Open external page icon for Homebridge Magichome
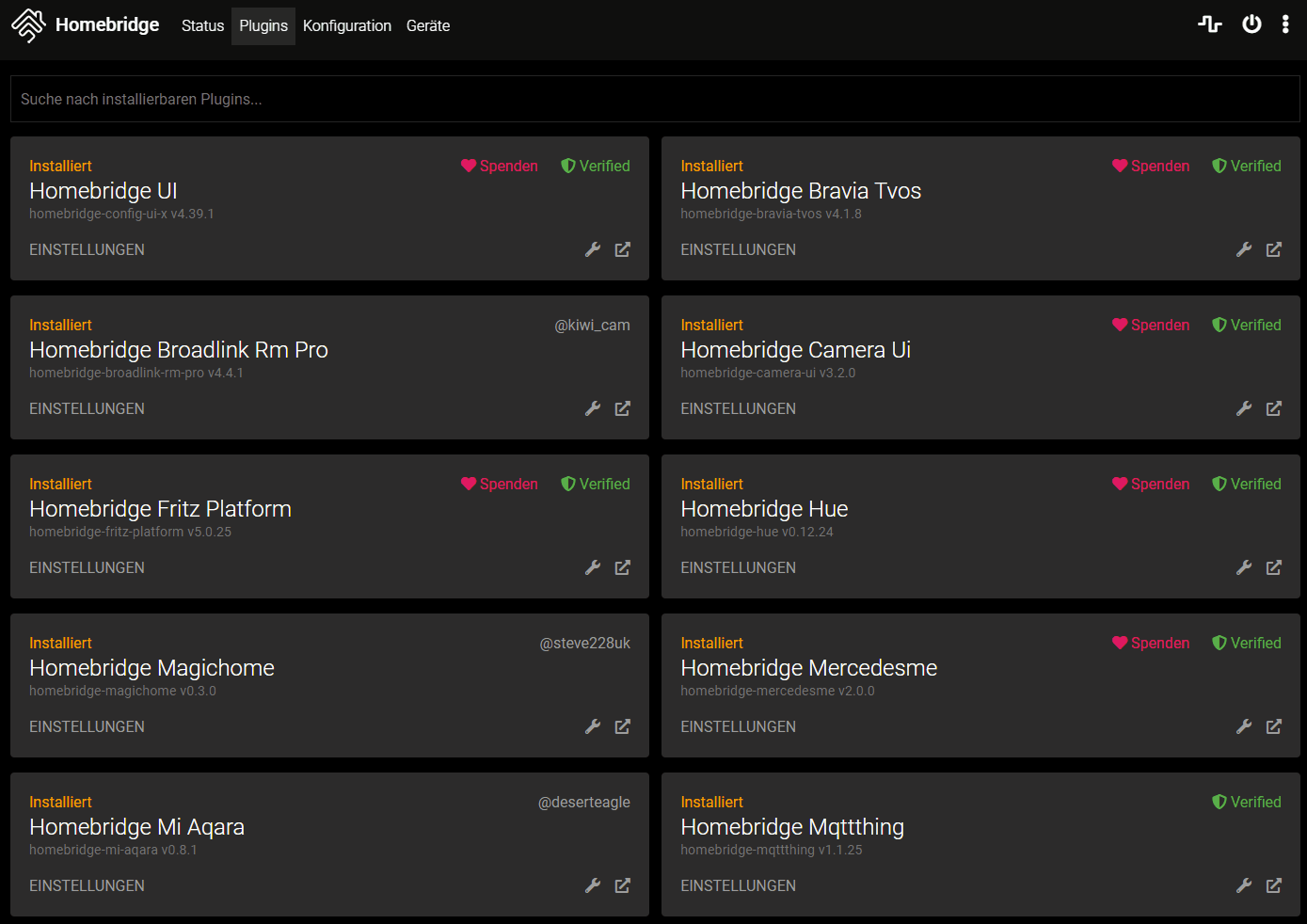 (623, 726)
